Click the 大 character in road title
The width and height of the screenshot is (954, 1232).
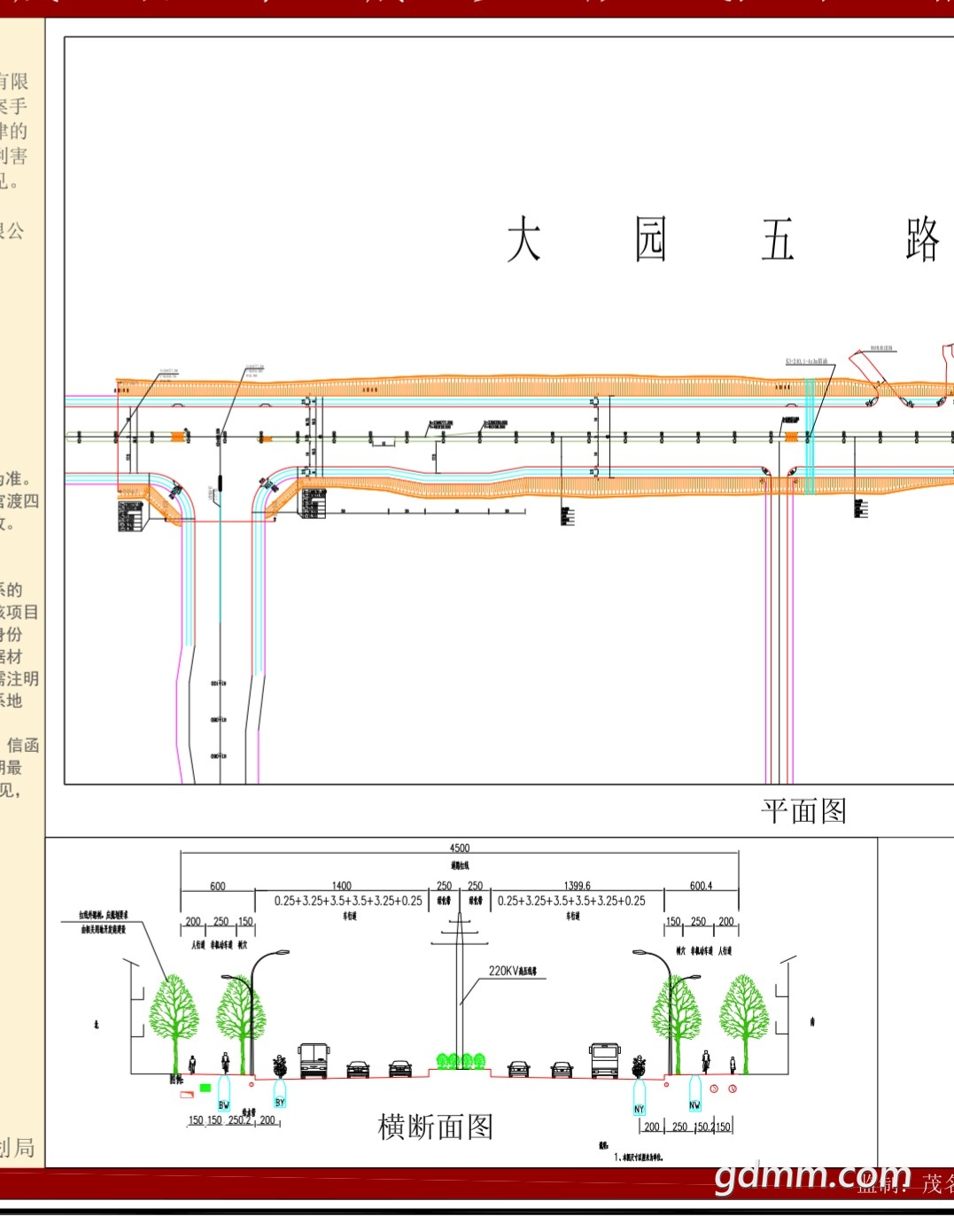pyautogui.click(x=524, y=239)
